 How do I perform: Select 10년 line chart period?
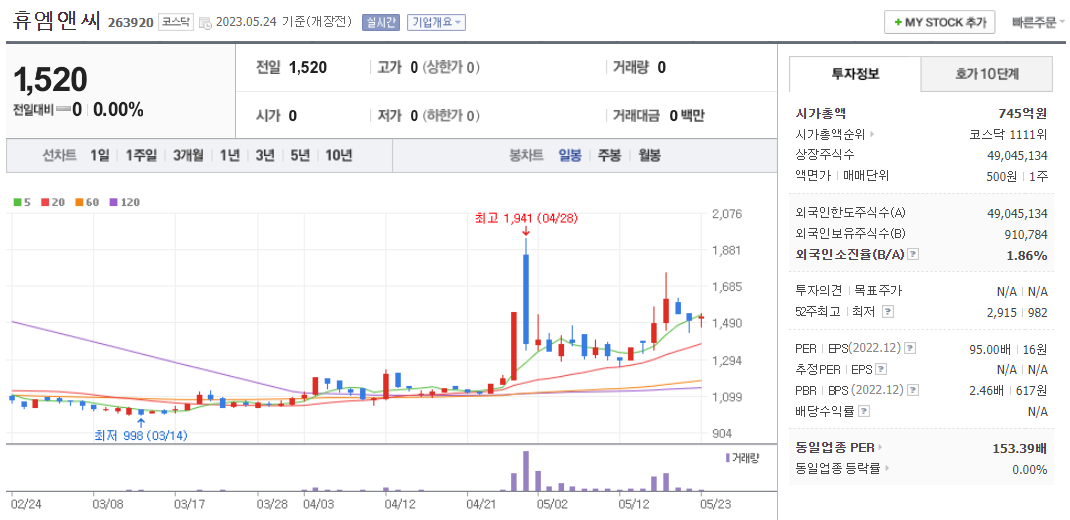point(339,155)
